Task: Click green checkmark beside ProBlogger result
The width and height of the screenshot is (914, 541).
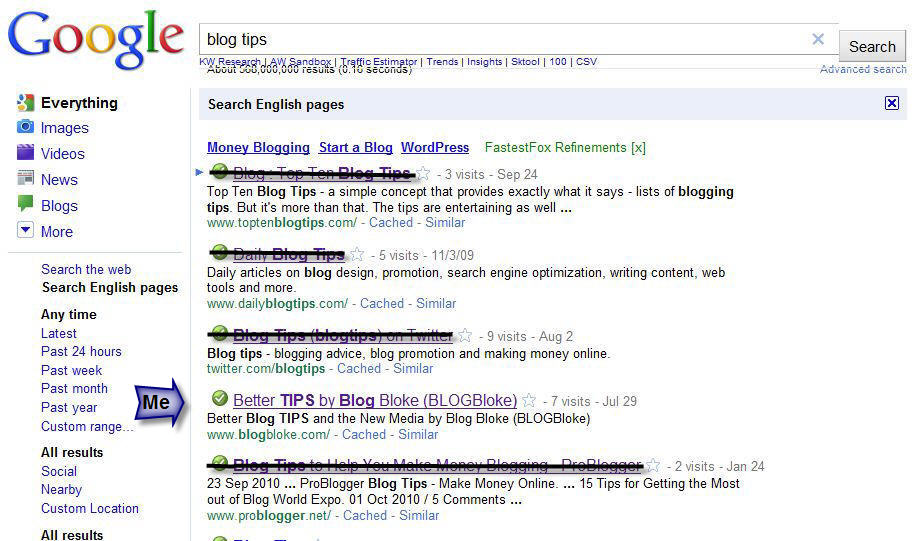Action: tap(219, 463)
